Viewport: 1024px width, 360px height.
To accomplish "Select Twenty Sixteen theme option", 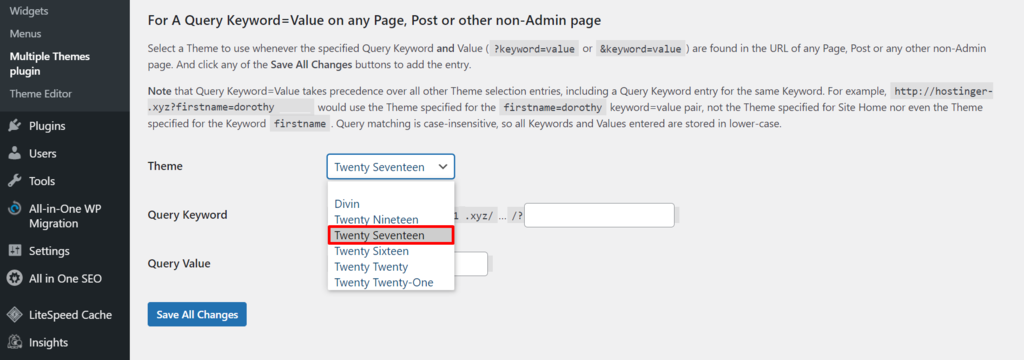I will point(372,251).
